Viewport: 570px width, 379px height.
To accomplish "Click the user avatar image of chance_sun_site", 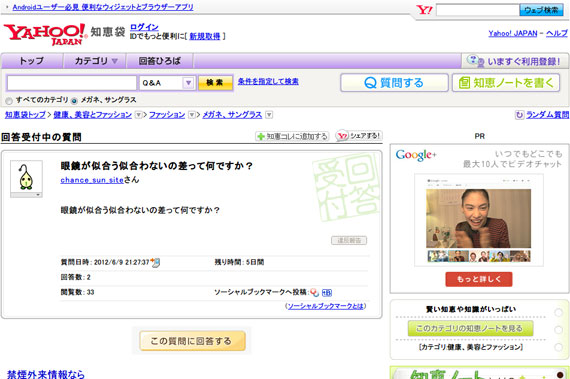I will tap(26, 177).
